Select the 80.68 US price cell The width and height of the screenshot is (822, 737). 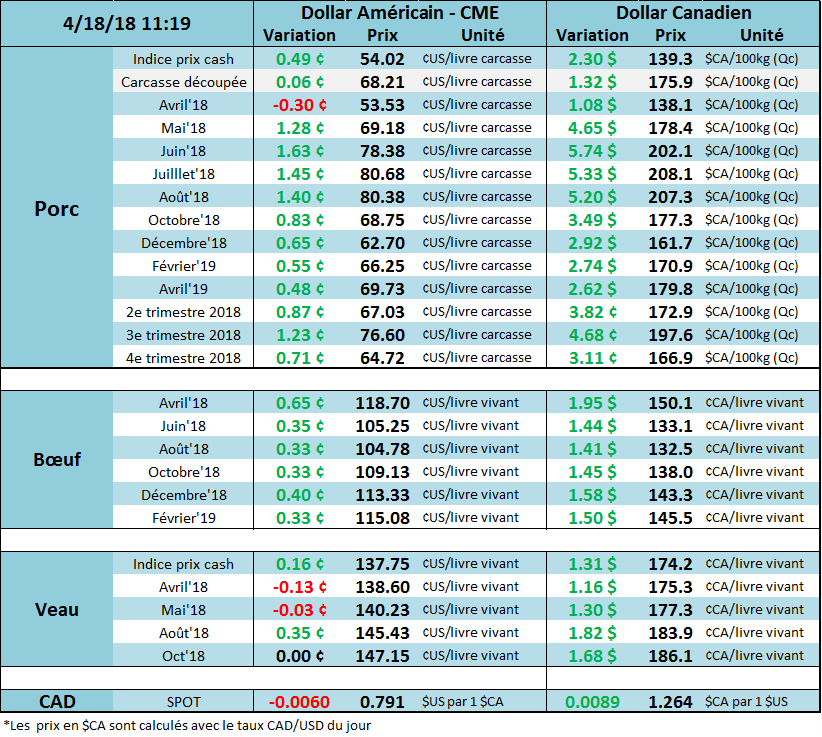[381, 174]
